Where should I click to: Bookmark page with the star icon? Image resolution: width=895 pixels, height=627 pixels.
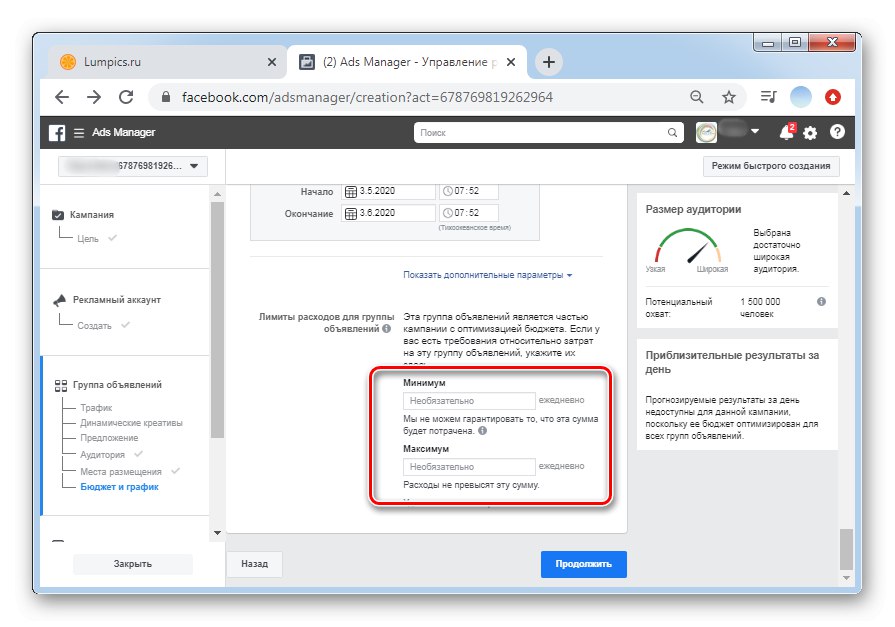[x=728, y=97]
